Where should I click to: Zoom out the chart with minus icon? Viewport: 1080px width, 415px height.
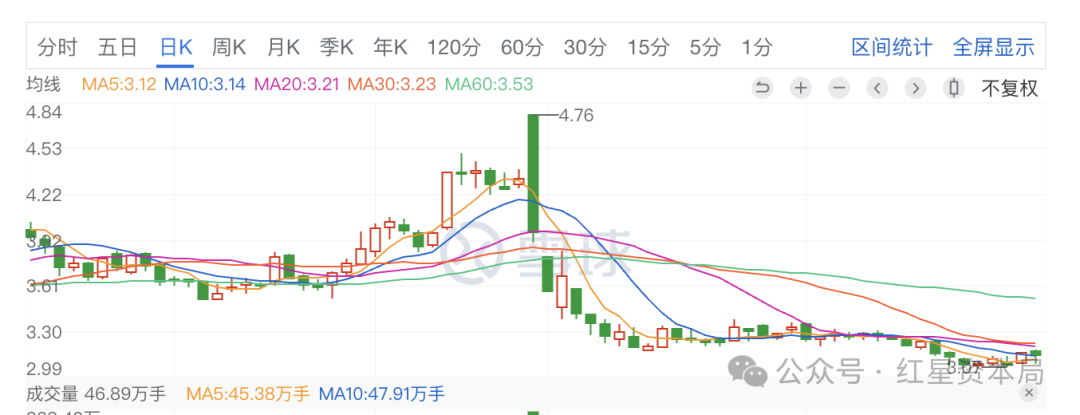(x=838, y=88)
